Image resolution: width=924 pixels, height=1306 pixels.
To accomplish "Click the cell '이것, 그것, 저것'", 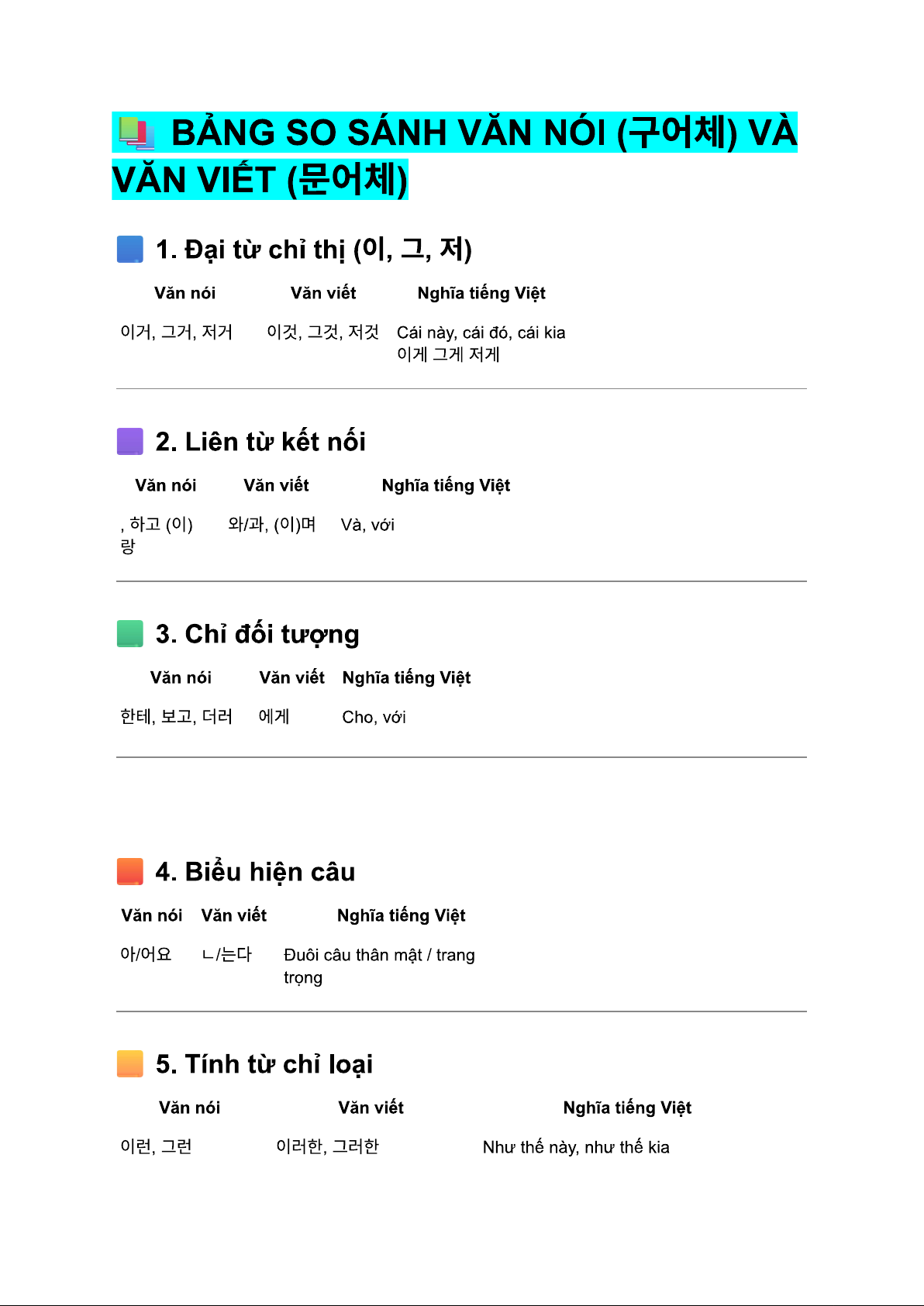I will [322, 333].
